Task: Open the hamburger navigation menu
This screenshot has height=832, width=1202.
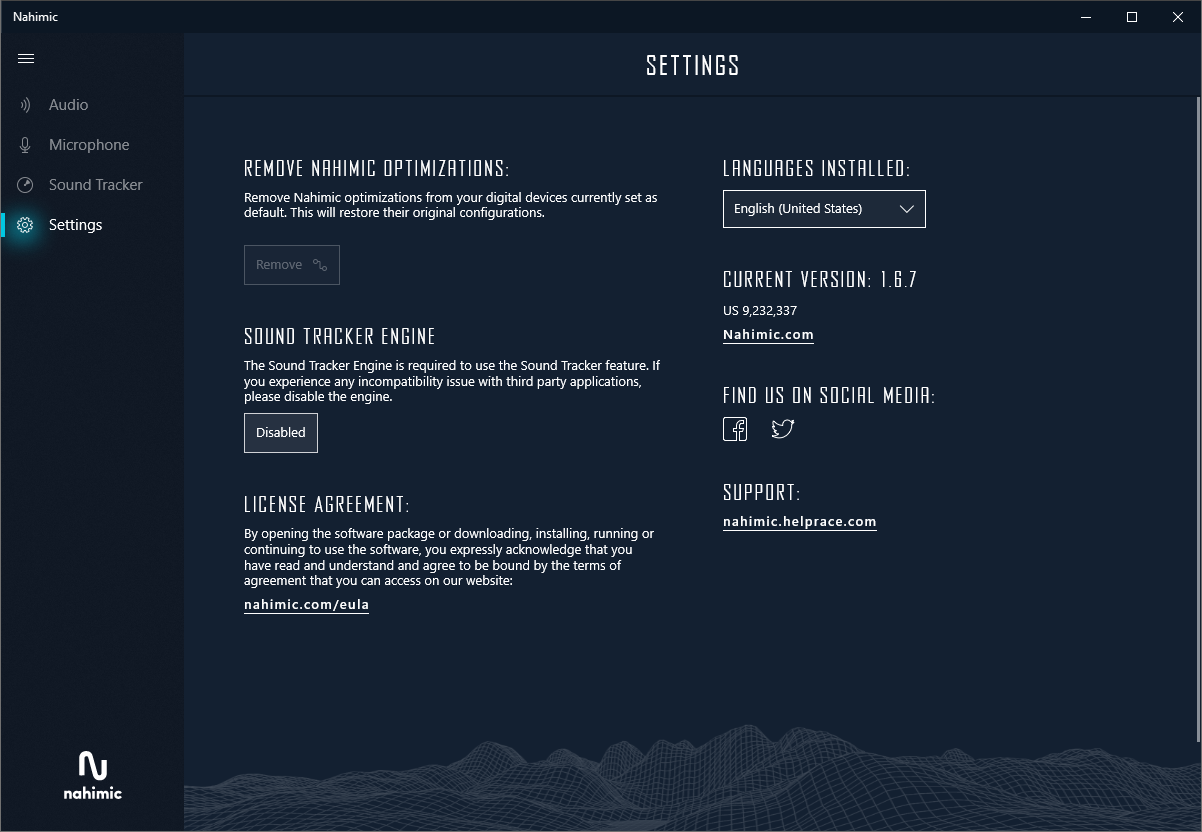Action: [26, 59]
